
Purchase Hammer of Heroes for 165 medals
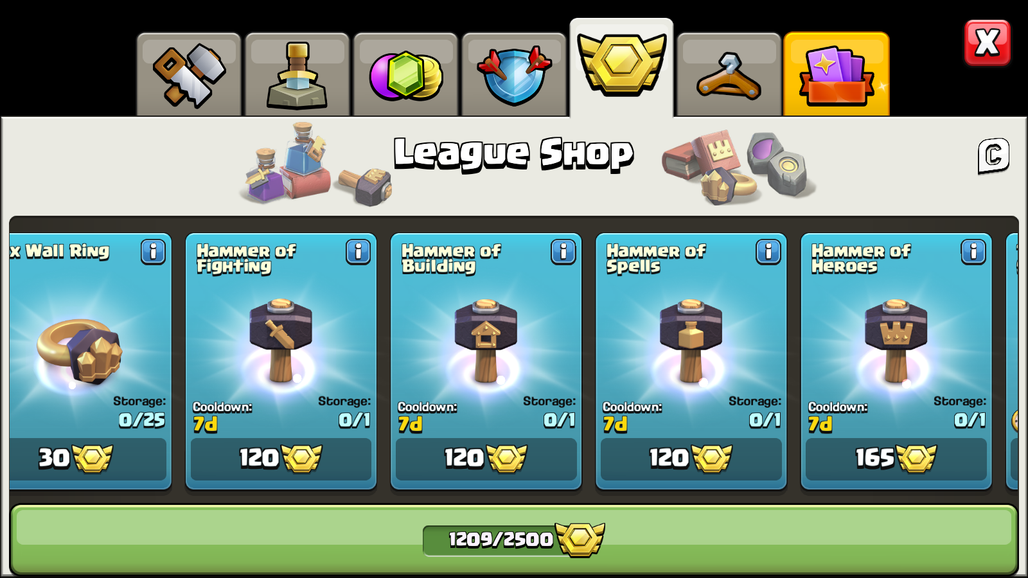coord(896,459)
